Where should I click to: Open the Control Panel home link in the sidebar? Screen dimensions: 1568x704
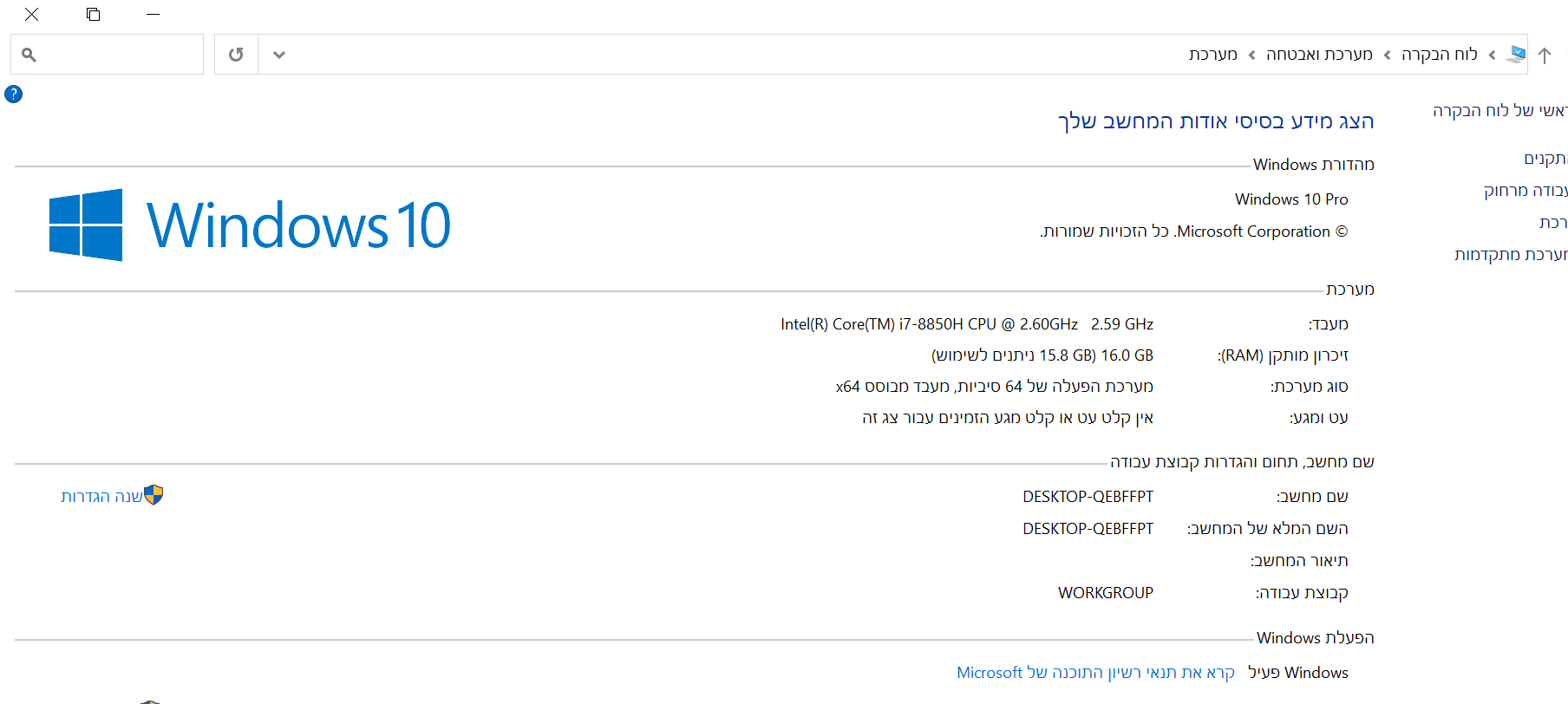pyautogui.click(x=1499, y=111)
